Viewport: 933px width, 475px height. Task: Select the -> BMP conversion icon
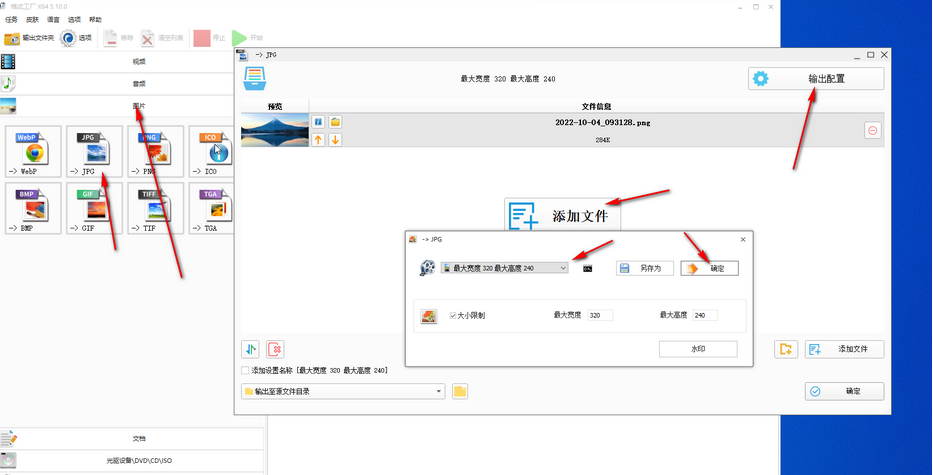tap(33, 208)
